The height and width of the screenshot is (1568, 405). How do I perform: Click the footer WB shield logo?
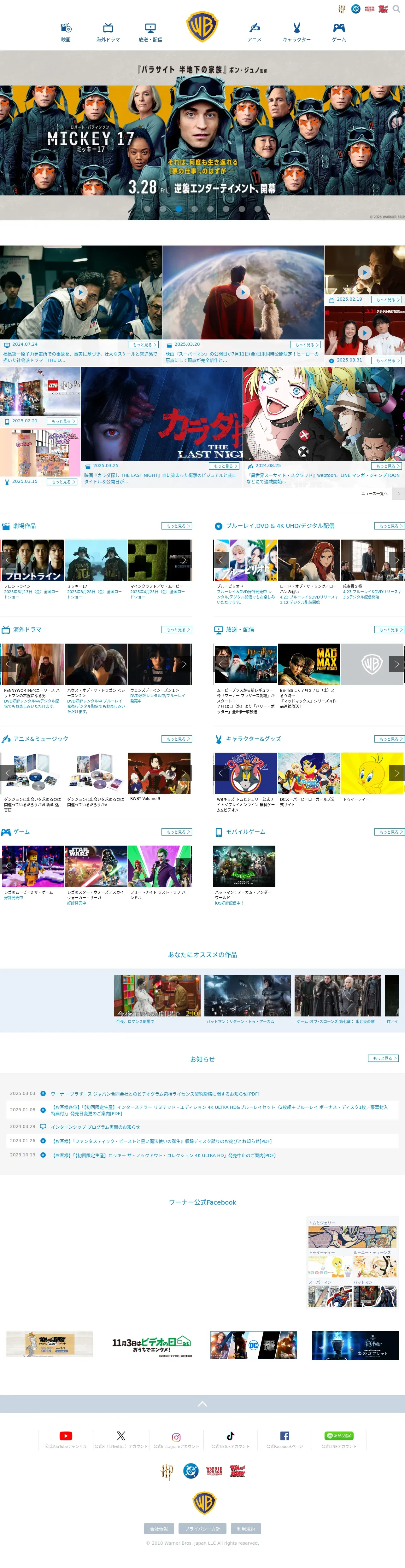tap(204, 1502)
